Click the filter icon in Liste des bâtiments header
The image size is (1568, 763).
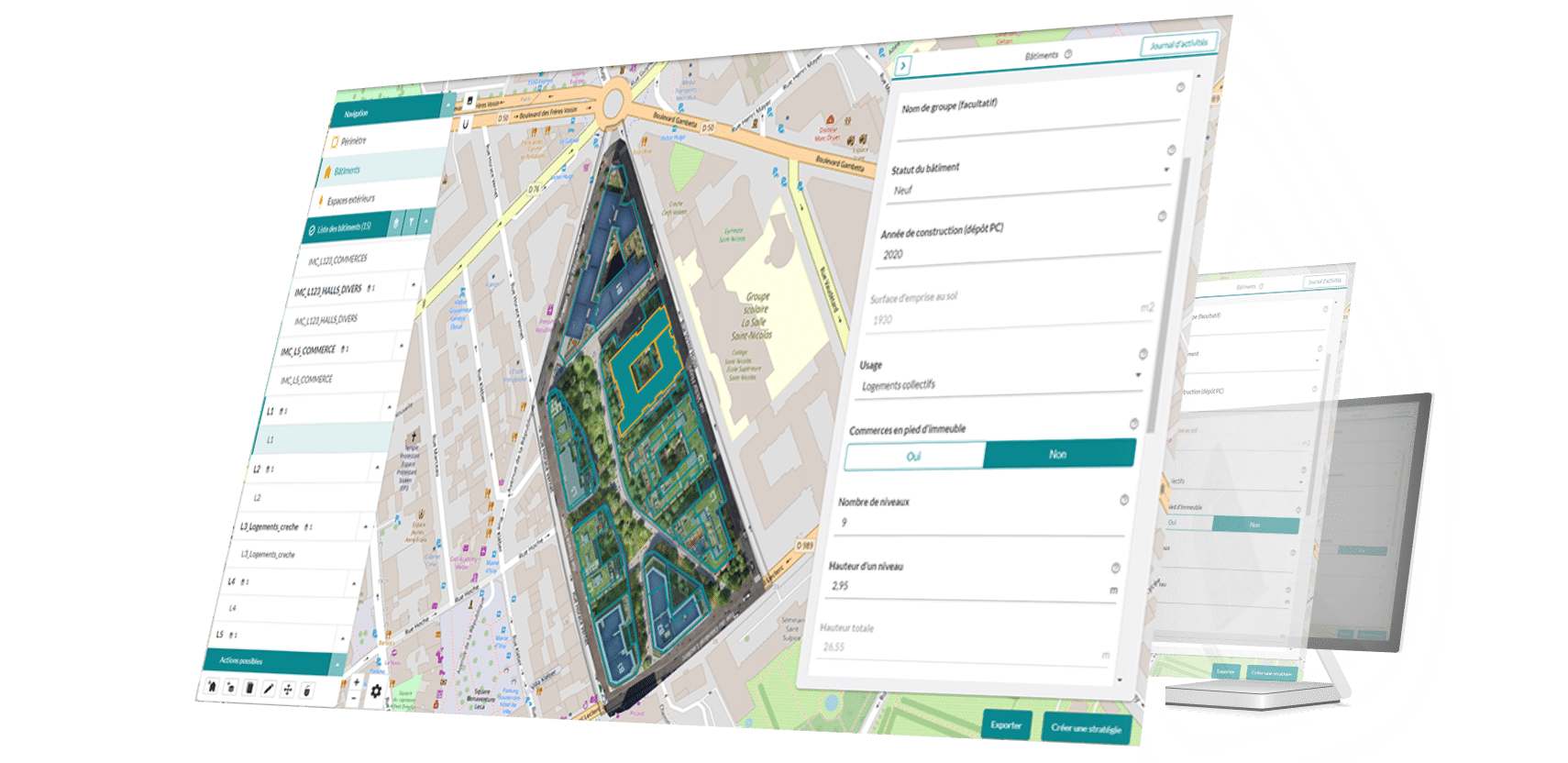pyautogui.click(x=412, y=222)
